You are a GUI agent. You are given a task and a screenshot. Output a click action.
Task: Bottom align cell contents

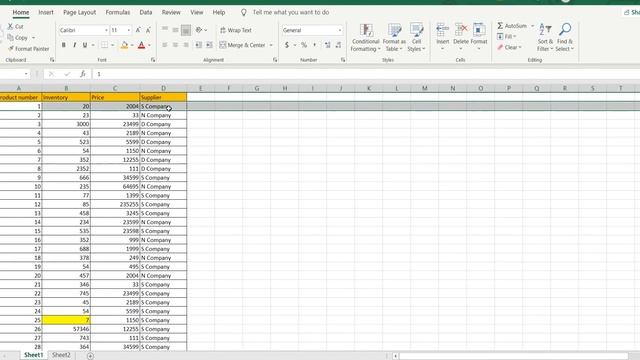click(x=186, y=30)
